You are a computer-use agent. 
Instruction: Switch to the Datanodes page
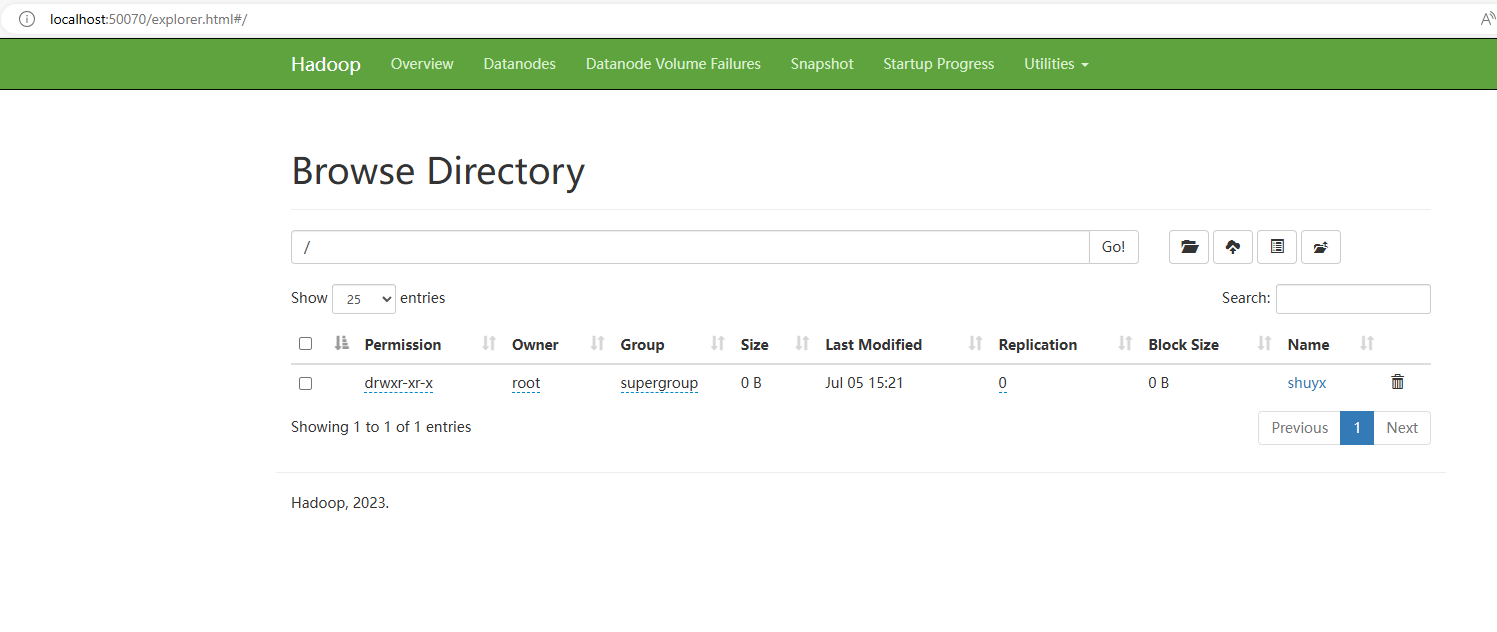(x=519, y=63)
